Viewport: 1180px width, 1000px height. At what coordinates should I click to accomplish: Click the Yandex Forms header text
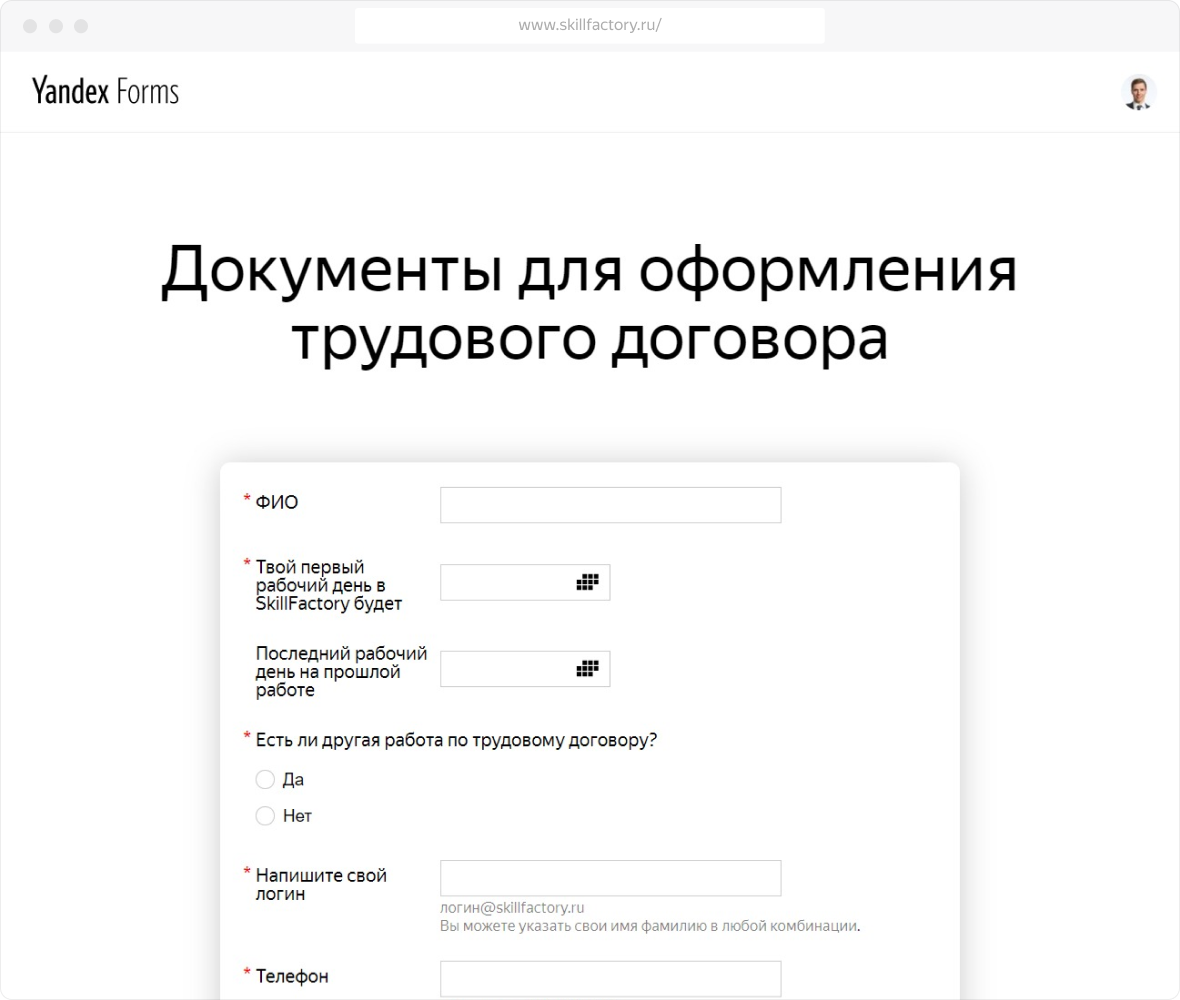104,91
